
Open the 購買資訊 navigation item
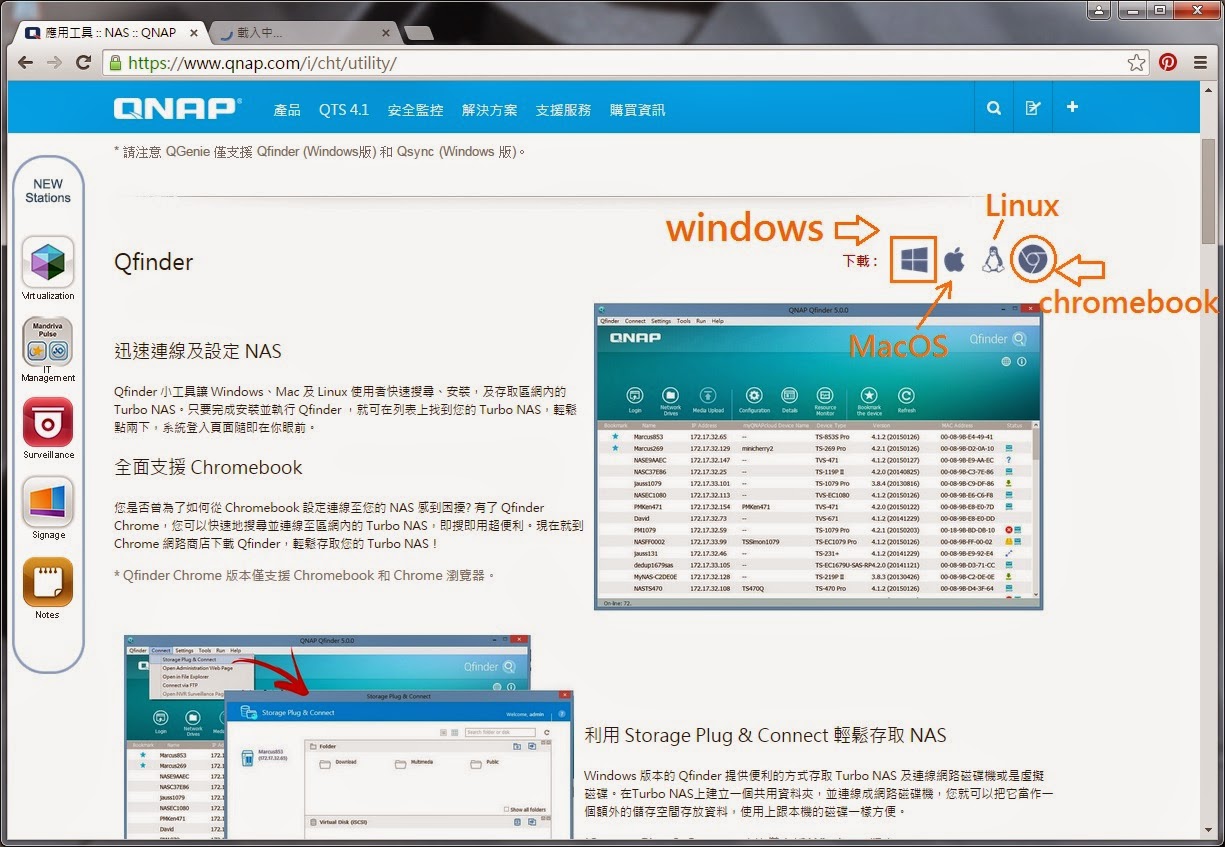(637, 110)
